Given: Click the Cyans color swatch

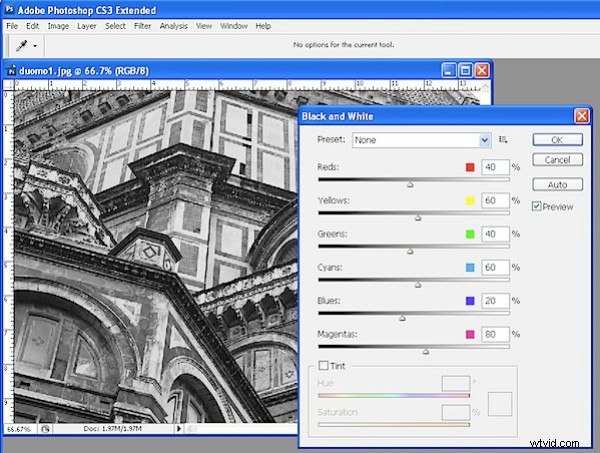Looking at the screenshot, I should [468, 268].
